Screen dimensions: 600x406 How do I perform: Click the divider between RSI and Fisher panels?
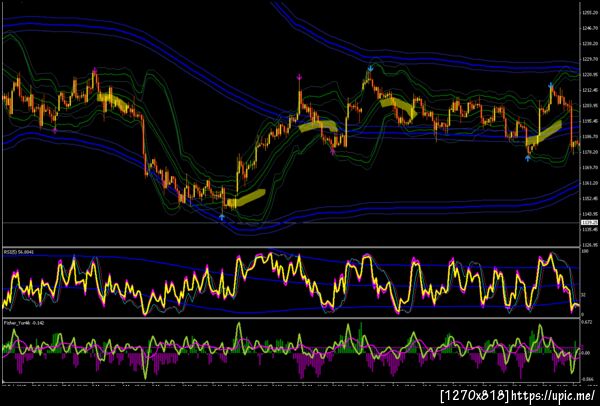click(291, 318)
